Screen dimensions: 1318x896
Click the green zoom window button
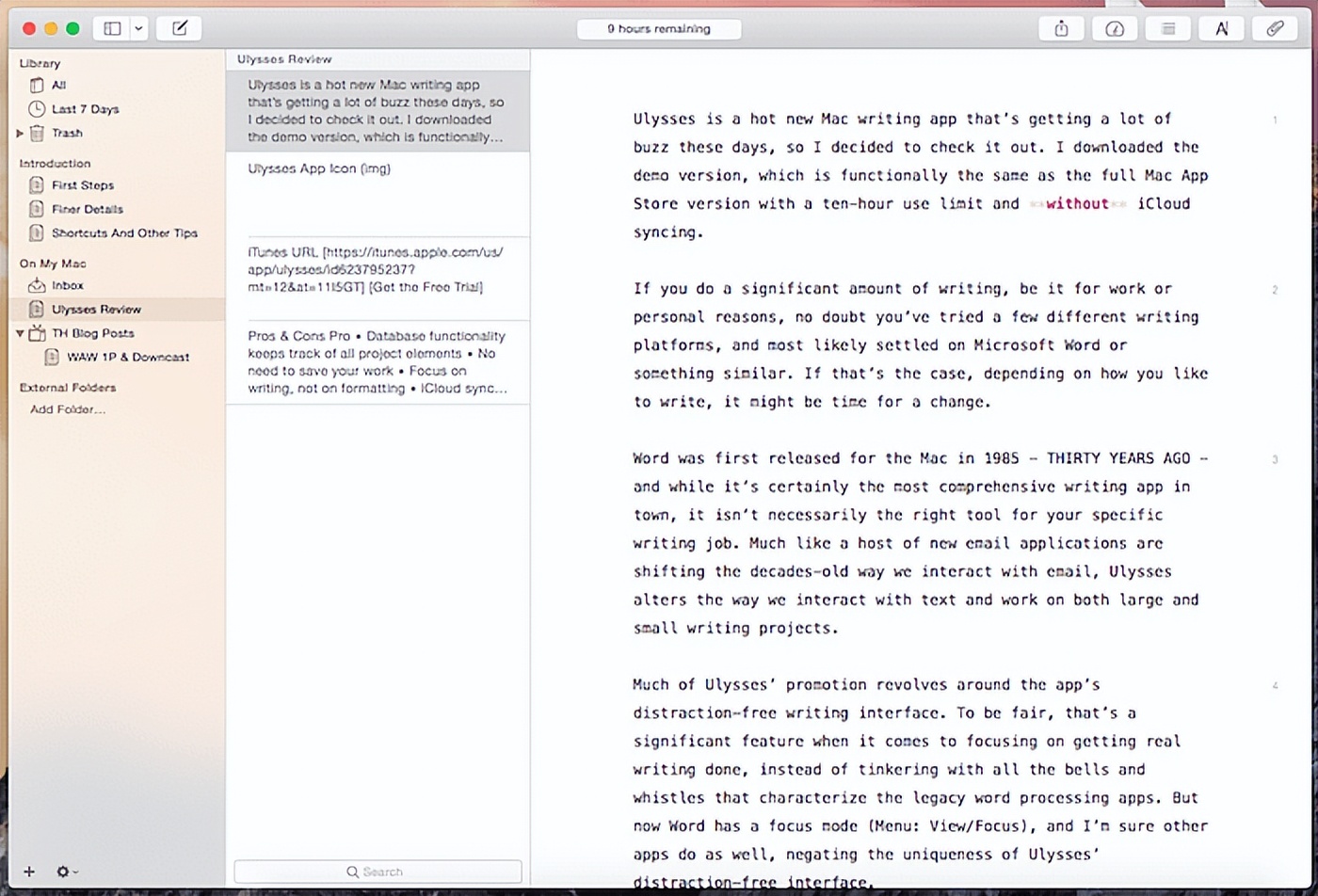pyautogui.click(x=72, y=29)
